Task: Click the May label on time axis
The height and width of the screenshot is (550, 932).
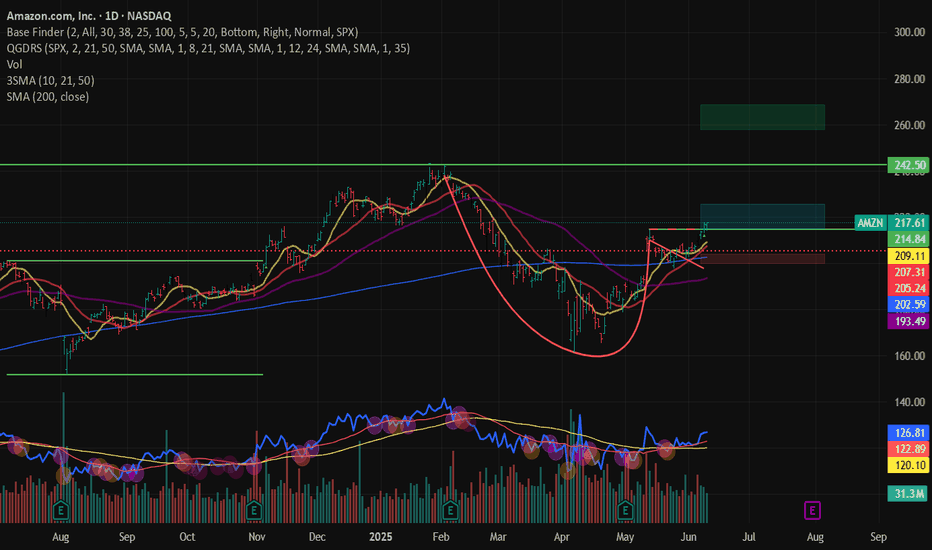Action: [625, 537]
